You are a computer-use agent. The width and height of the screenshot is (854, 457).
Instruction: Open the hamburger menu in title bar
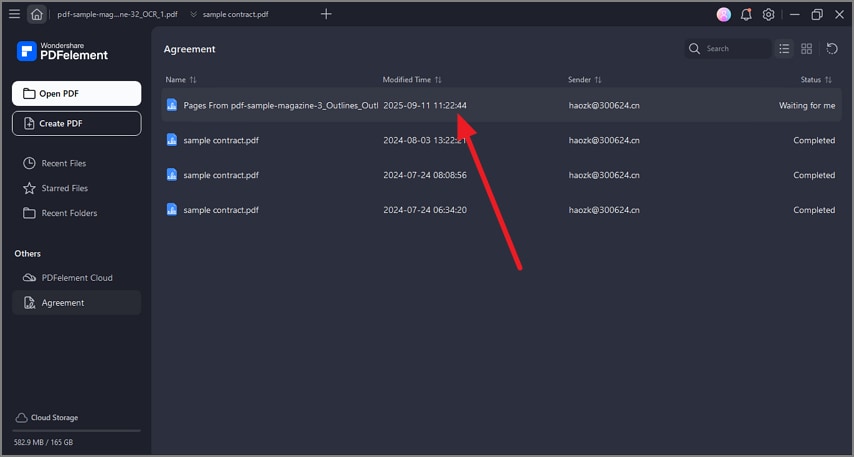(14, 14)
